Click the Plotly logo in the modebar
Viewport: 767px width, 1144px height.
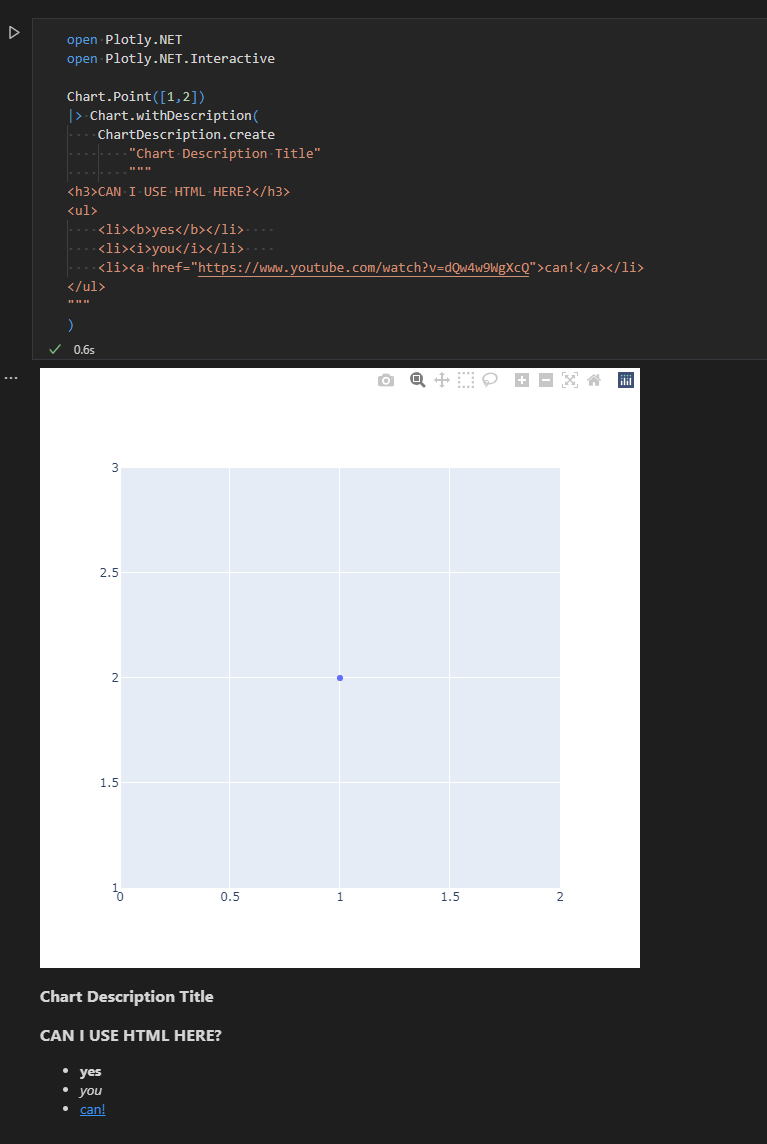pyautogui.click(x=625, y=380)
